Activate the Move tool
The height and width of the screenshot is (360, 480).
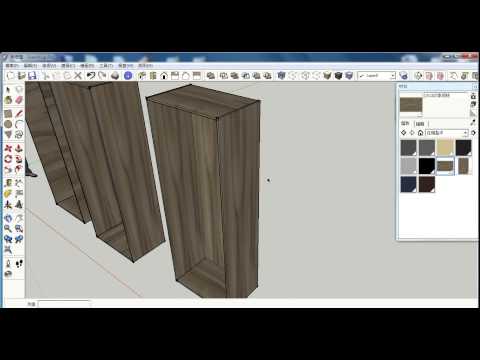pyautogui.click(x=8, y=148)
